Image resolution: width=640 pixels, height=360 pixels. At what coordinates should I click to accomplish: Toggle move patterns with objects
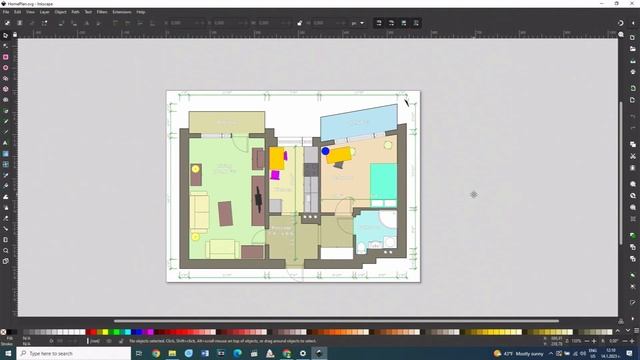click(416, 23)
